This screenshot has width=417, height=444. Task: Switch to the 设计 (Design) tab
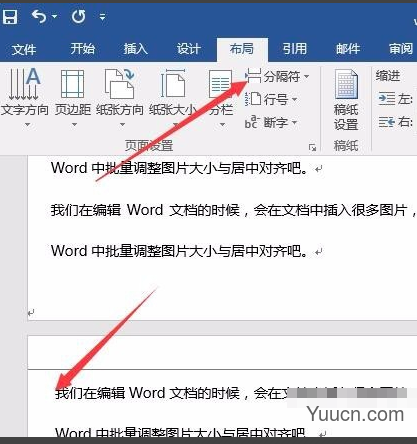[x=189, y=49]
